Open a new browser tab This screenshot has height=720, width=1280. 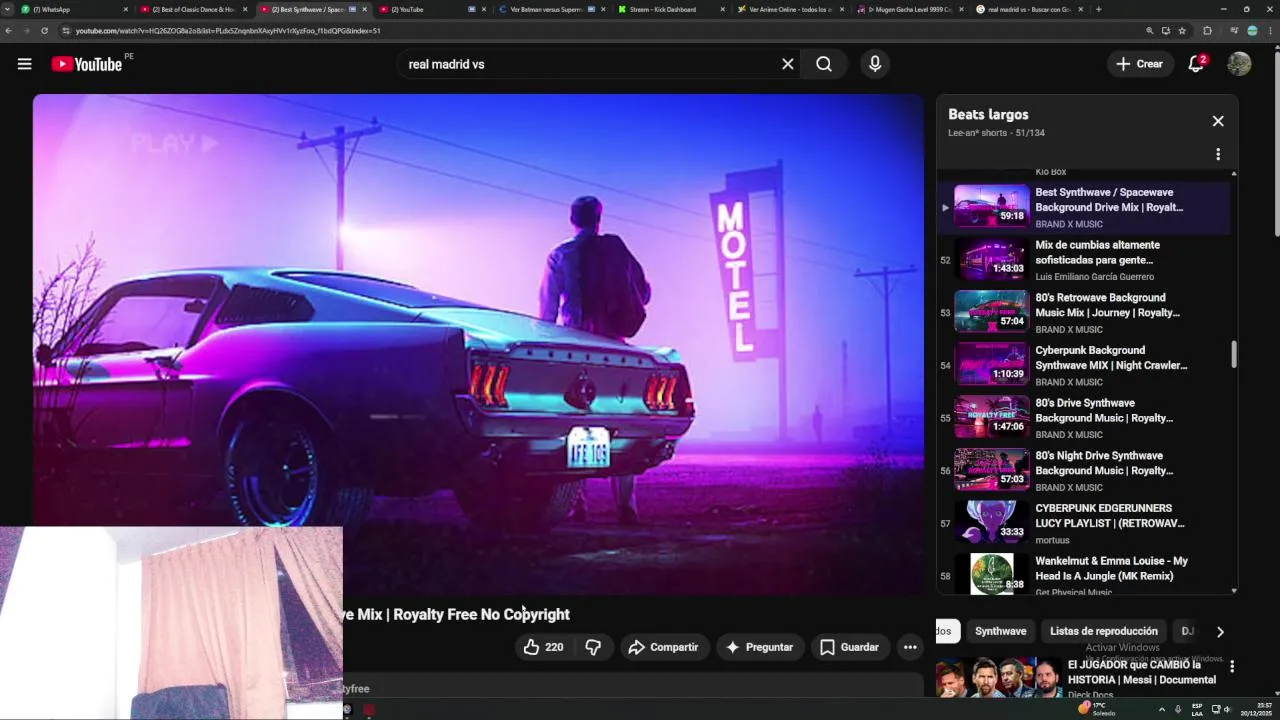(1098, 9)
